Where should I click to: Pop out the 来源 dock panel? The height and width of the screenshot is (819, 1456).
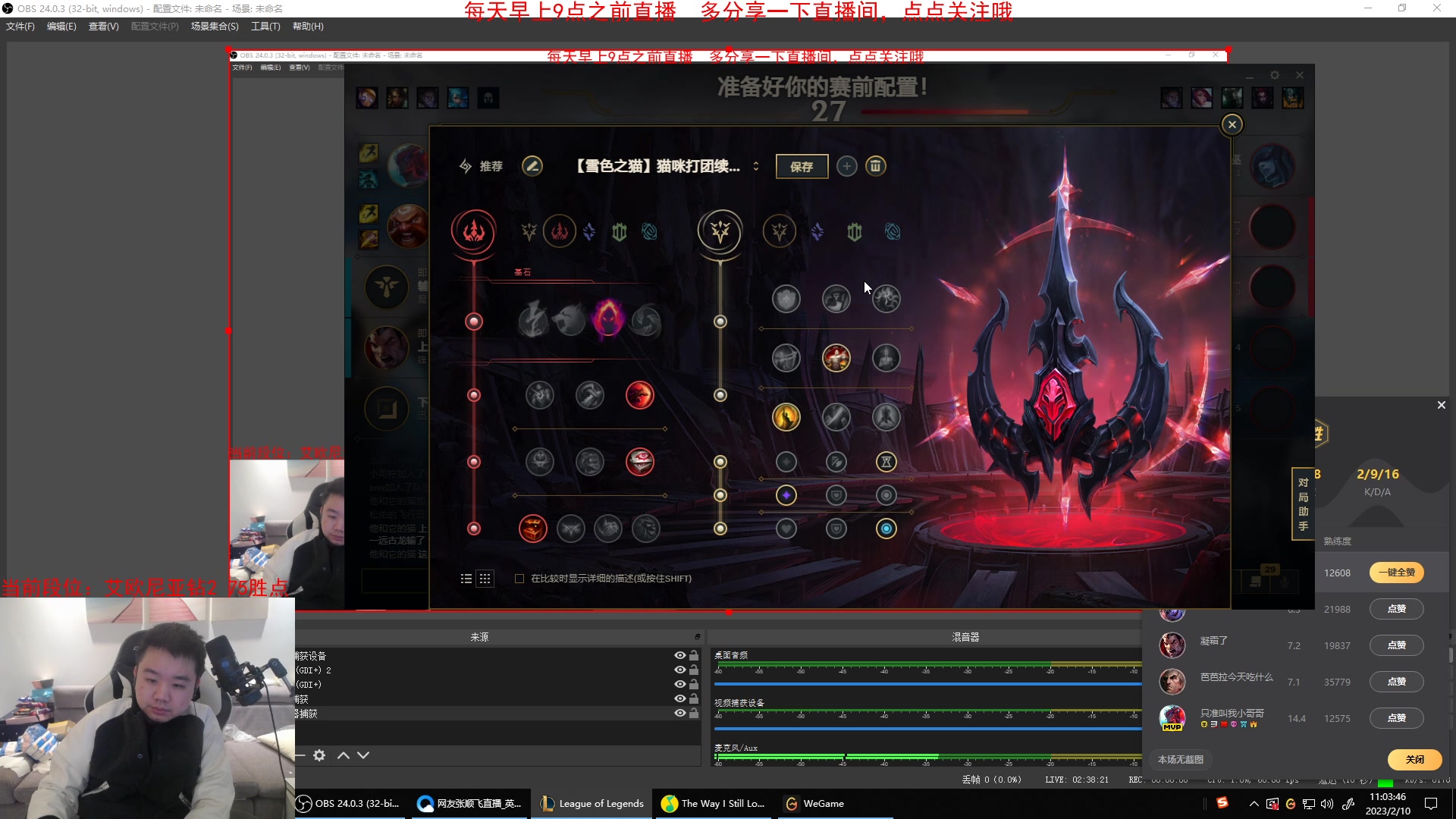pos(698,637)
